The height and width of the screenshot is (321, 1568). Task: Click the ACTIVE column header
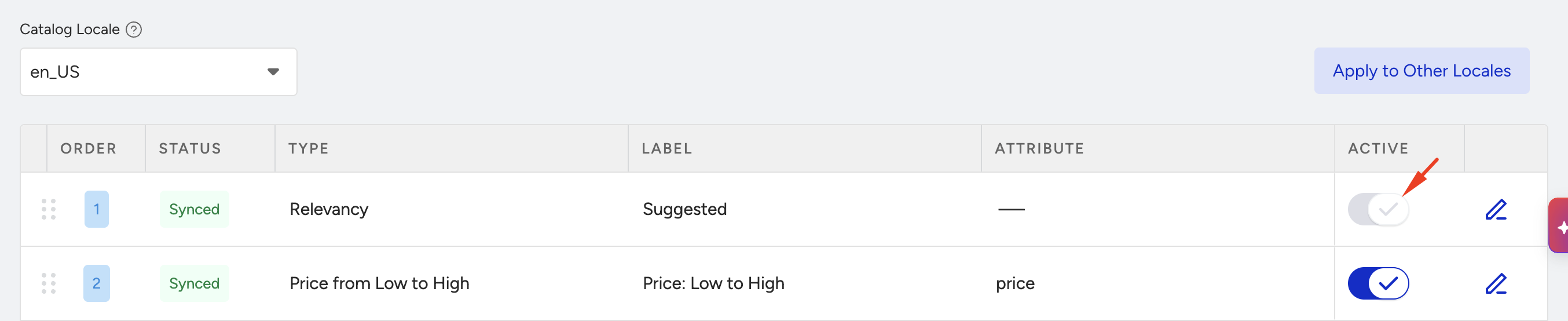(x=1378, y=148)
